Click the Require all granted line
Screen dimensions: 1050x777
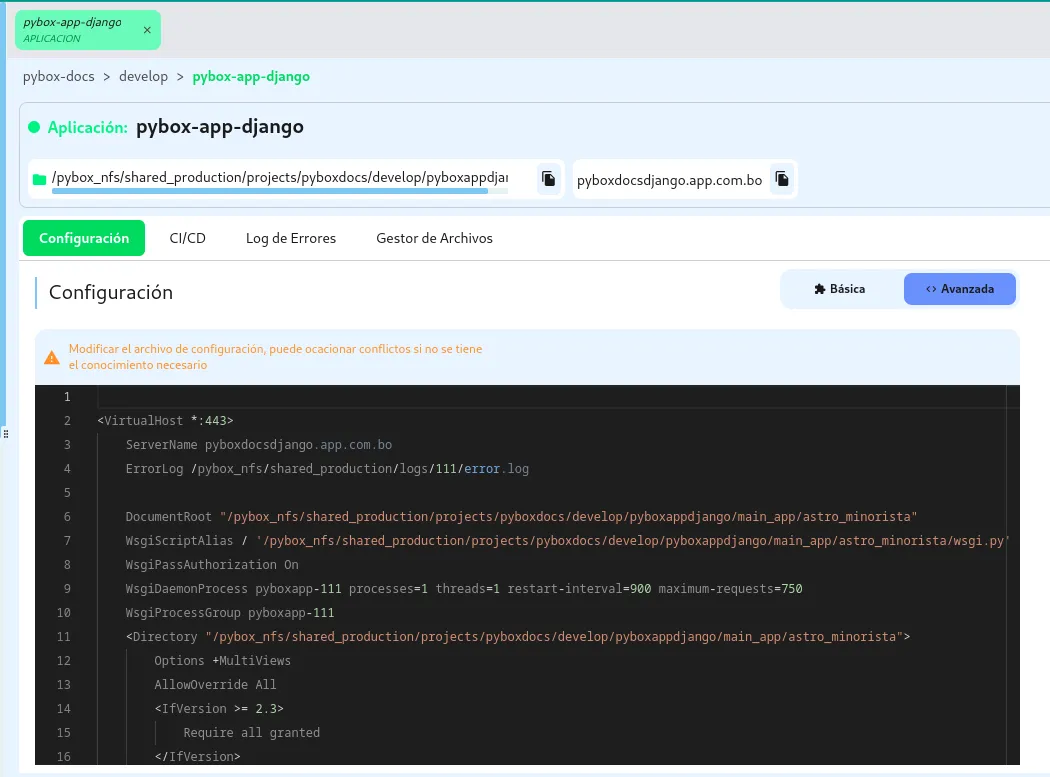pyautogui.click(x=252, y=733)
